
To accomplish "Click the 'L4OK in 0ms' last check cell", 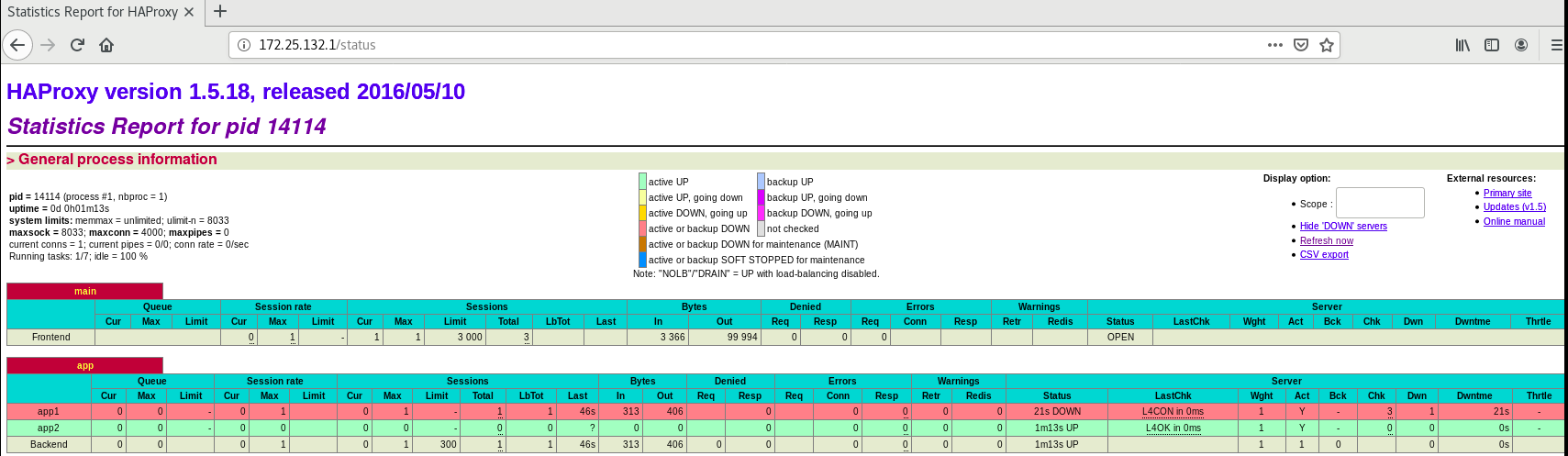I will tap(1173, 428).
